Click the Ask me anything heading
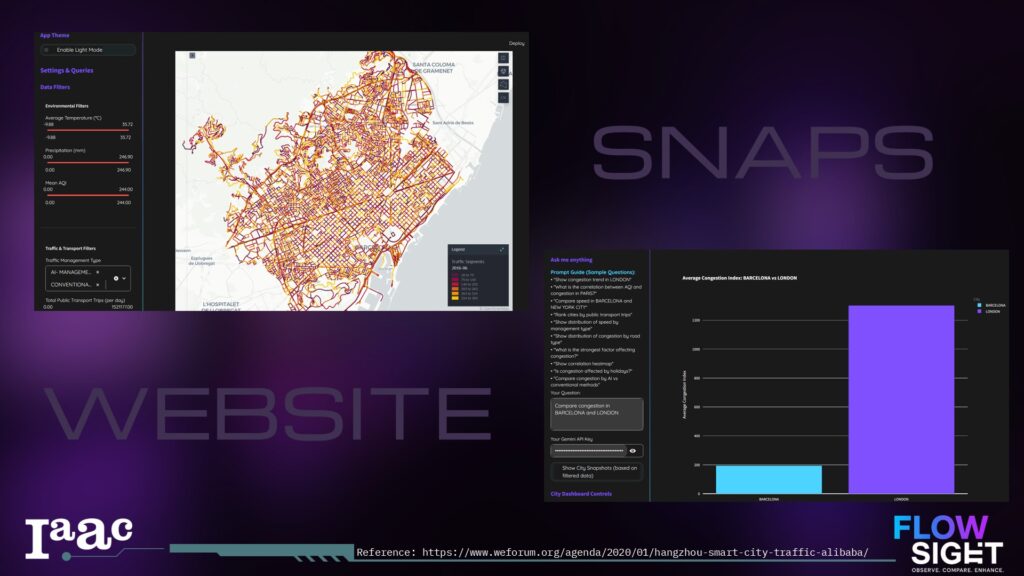 point(571,260)
